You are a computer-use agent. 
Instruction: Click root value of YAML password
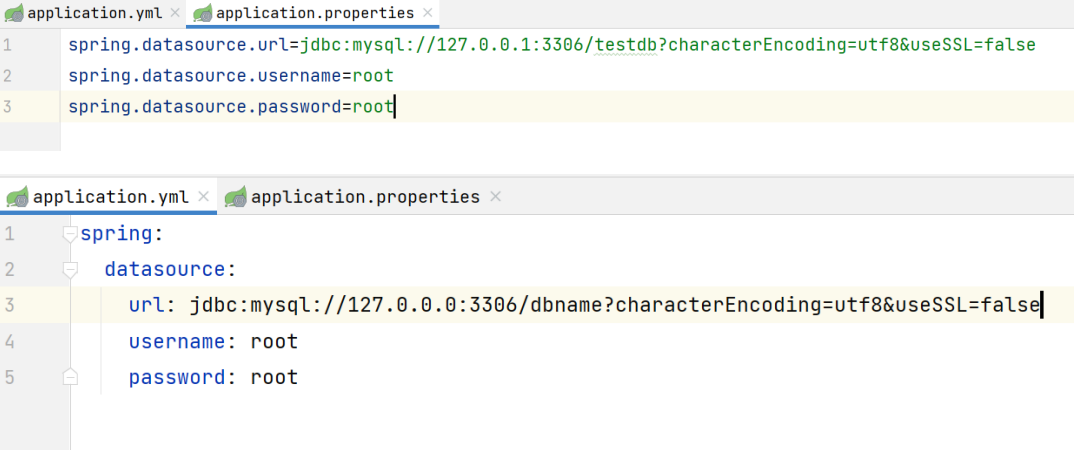(x=274, y=377)
